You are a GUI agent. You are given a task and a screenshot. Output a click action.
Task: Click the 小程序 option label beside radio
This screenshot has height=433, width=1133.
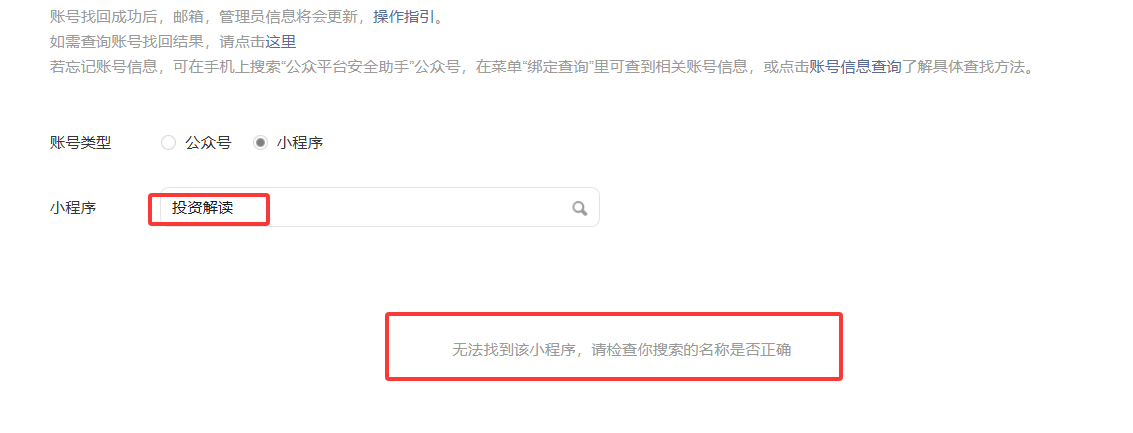click(x=300, y=143)
